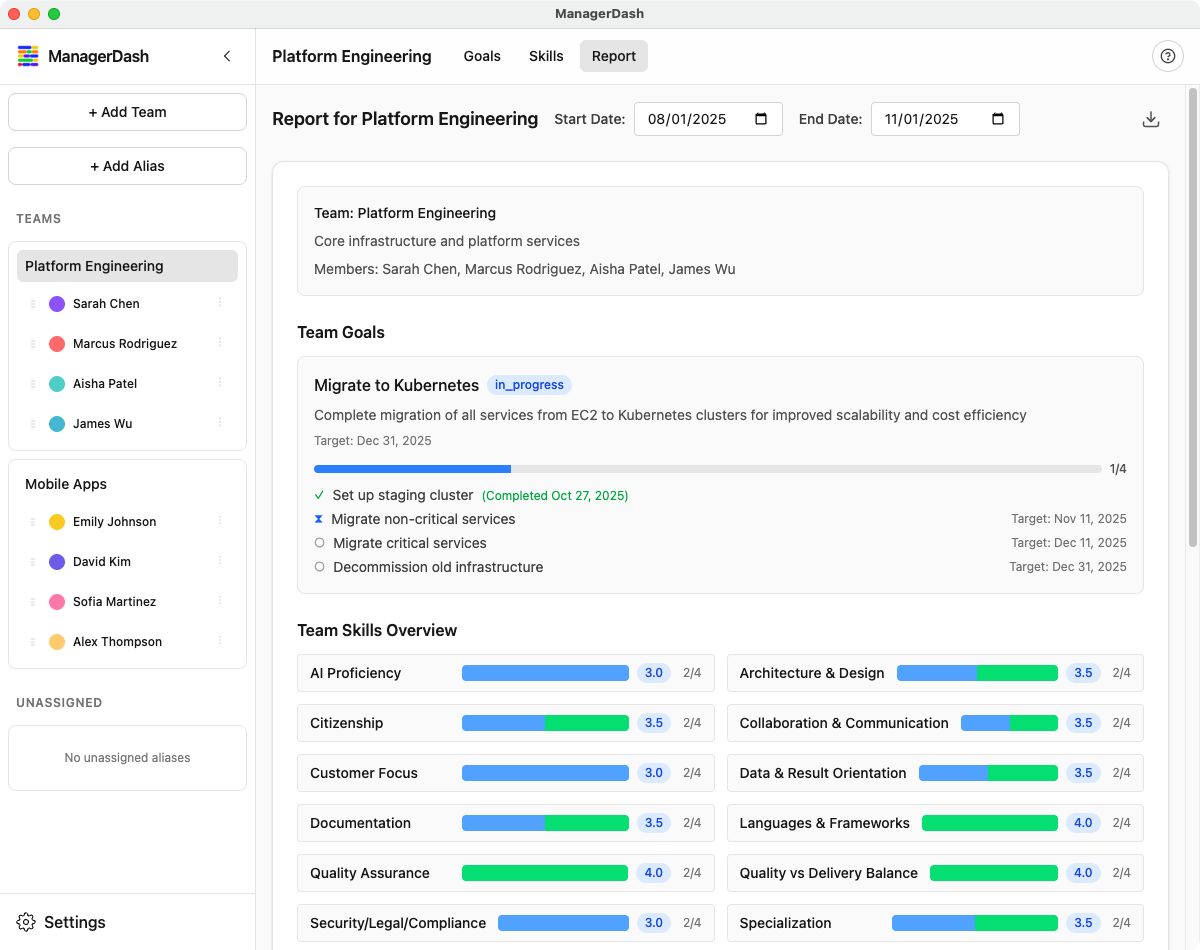Click the Add Alias button
Image resolution: width=1200 pixels, height=950 pixels.
point(127,166)
